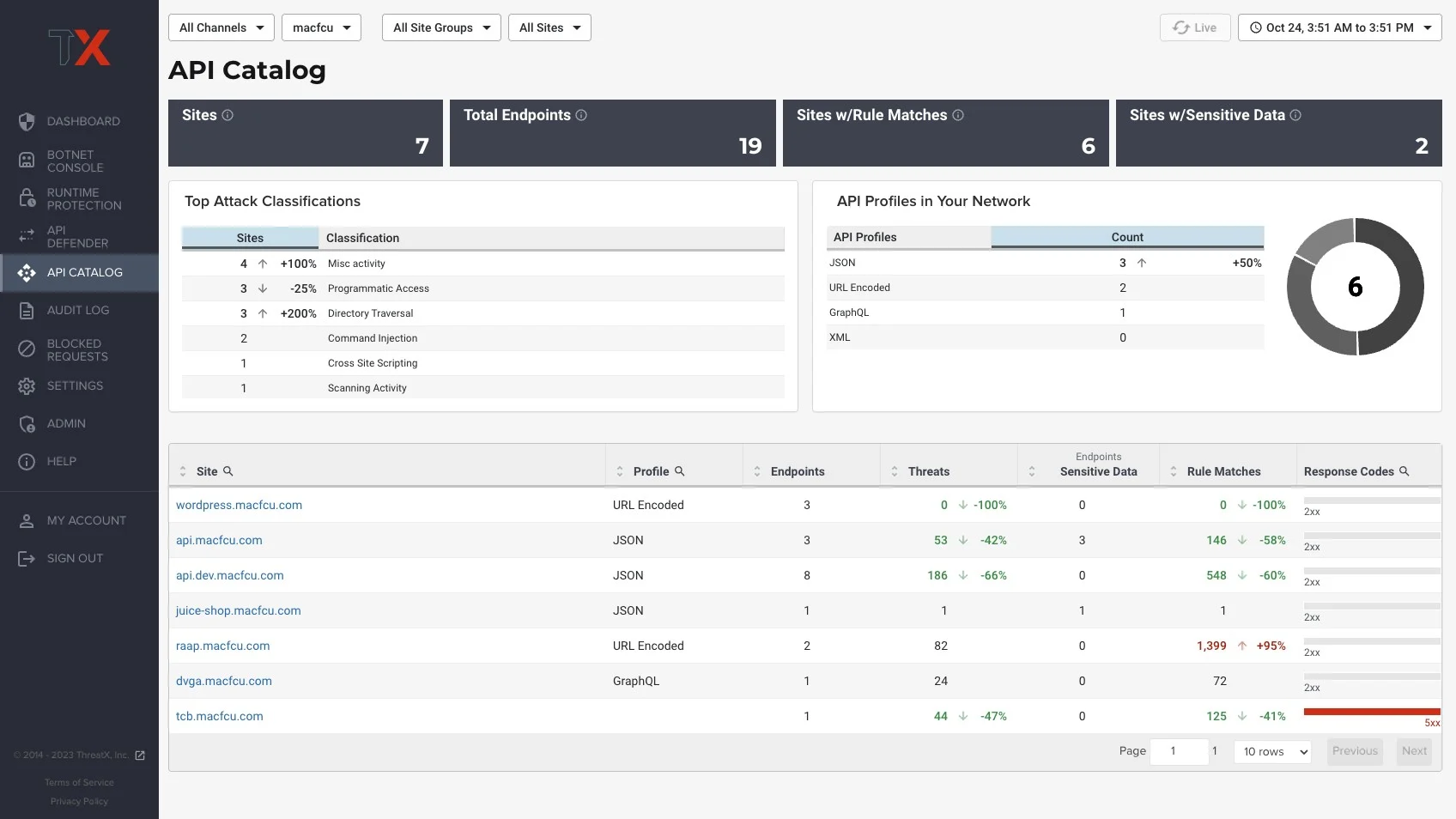
Task: Select the Command Injection classification row
Action: (483, 338)
